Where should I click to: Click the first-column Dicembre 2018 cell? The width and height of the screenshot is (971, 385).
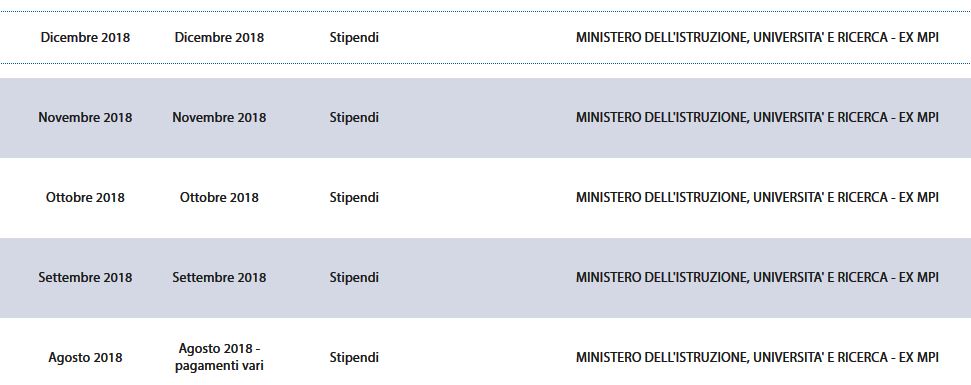tap(85, 37)
